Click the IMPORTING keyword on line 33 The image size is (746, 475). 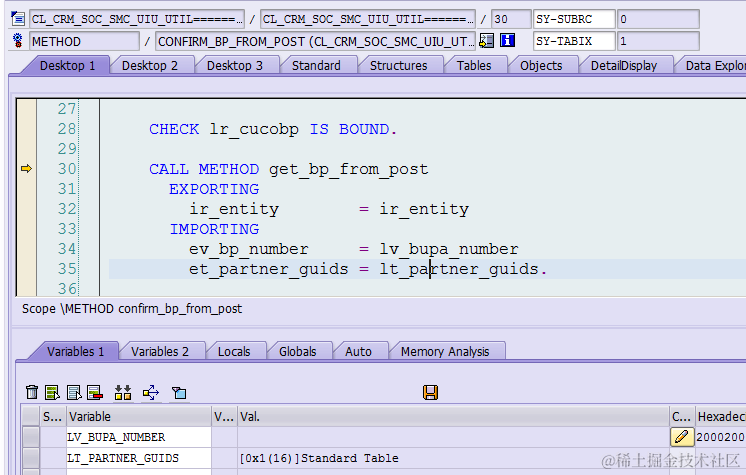214,229
